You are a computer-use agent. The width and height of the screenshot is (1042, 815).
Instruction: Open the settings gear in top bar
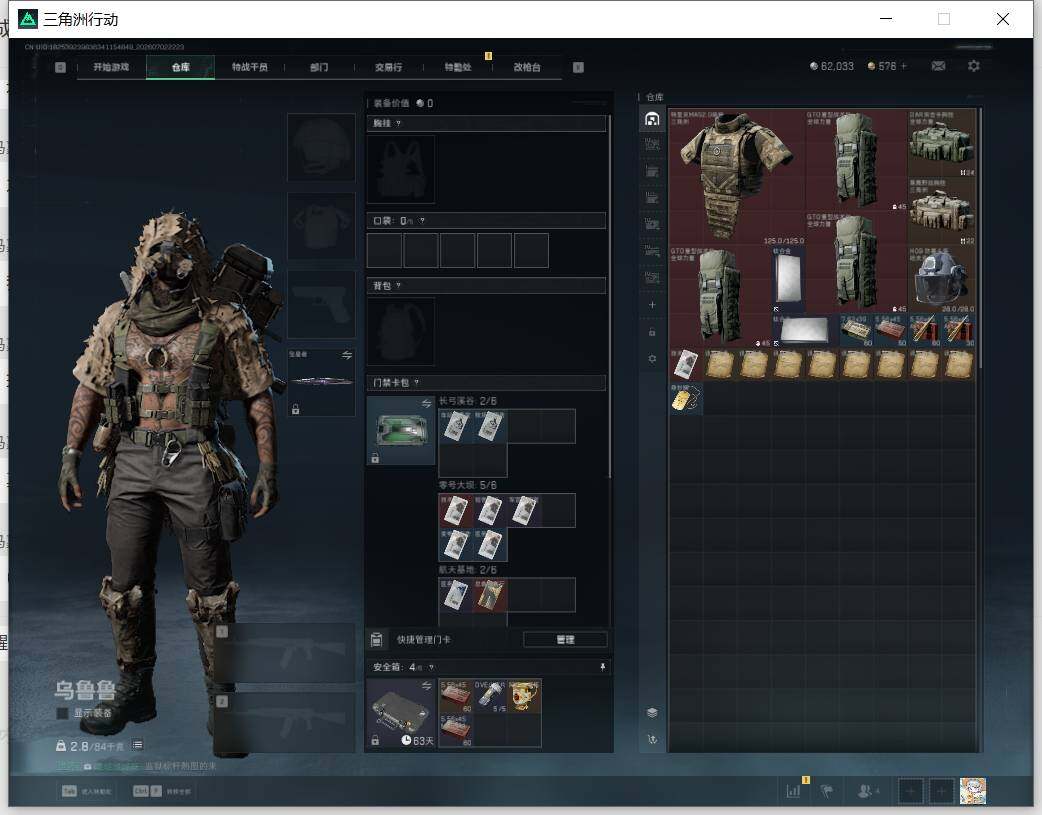(x=974, y=66)
